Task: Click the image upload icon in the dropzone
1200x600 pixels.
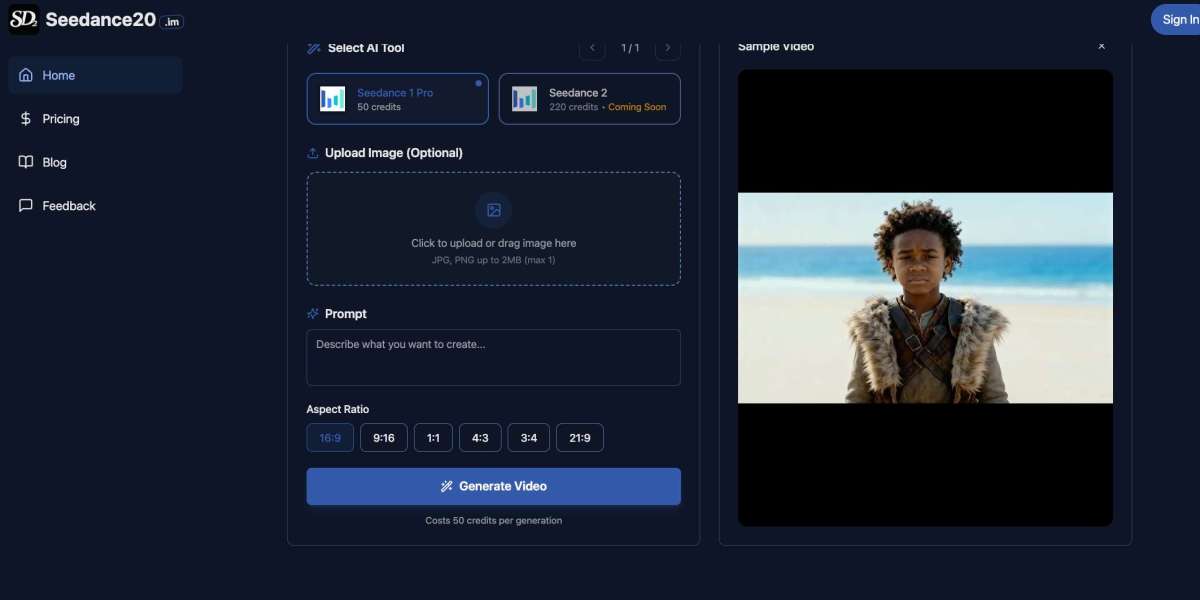Action: [493, 210]
